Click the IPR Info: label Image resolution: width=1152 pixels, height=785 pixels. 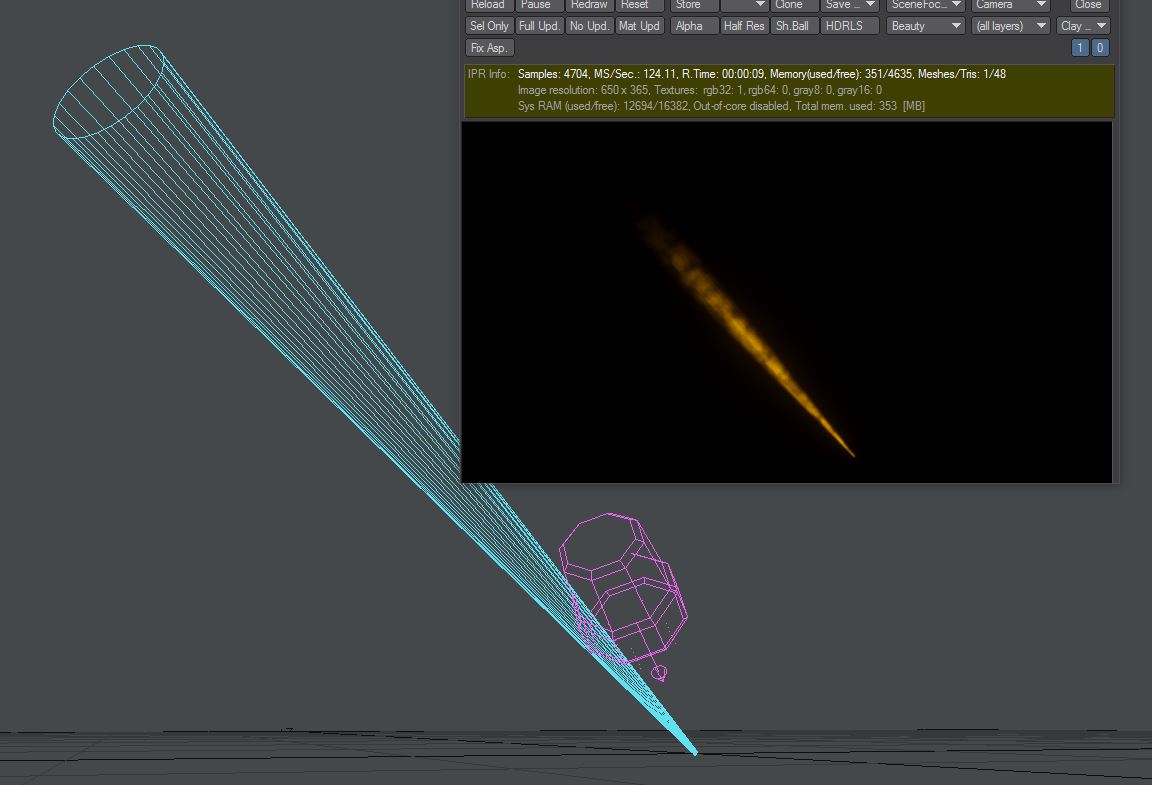click(x=488, y=74)
